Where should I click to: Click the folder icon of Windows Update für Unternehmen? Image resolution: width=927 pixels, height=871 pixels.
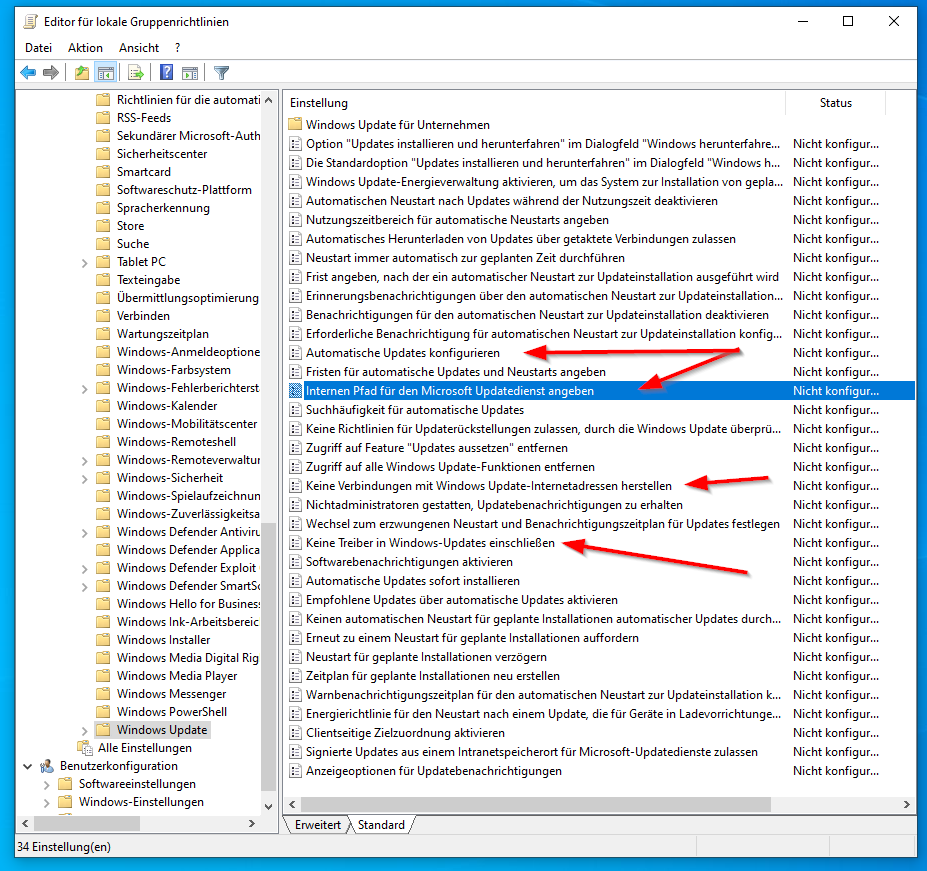coord(295,124)
